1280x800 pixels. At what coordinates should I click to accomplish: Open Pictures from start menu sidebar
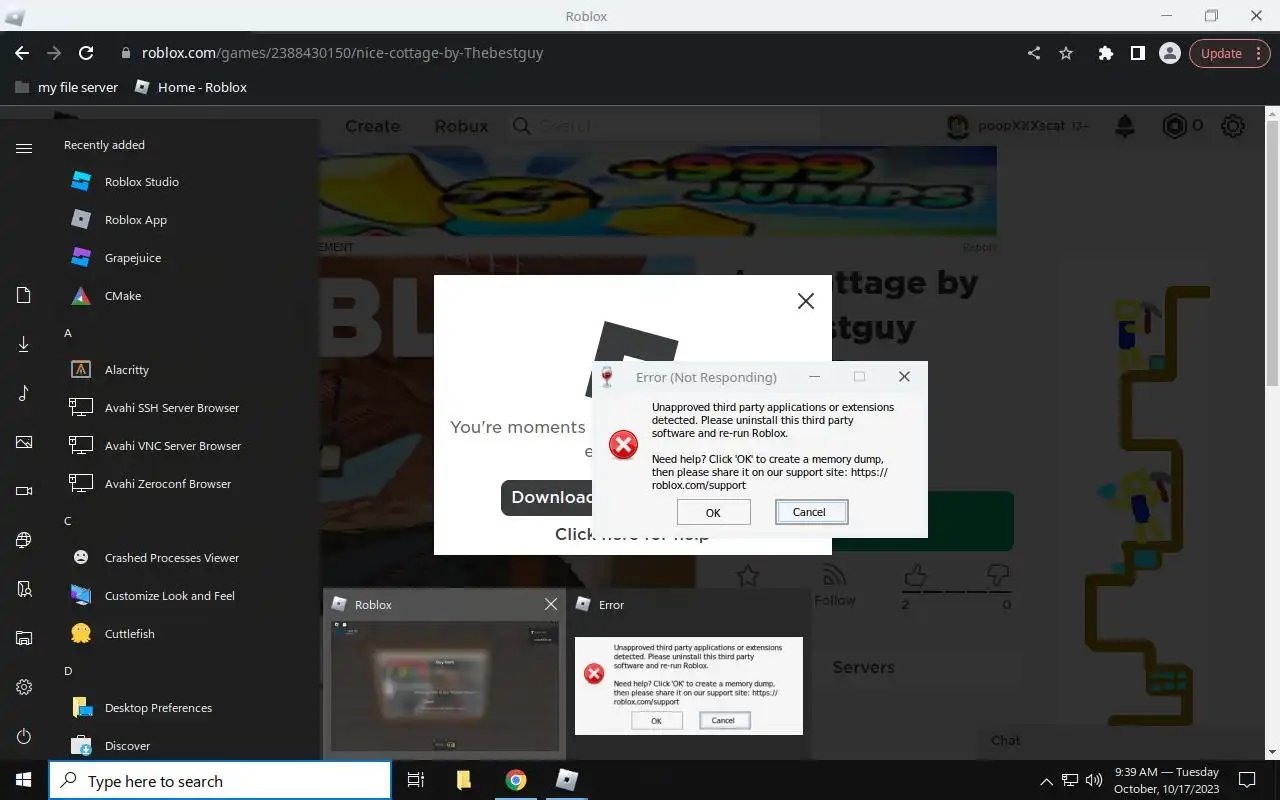pyautogui.click(x=24, y=442)
